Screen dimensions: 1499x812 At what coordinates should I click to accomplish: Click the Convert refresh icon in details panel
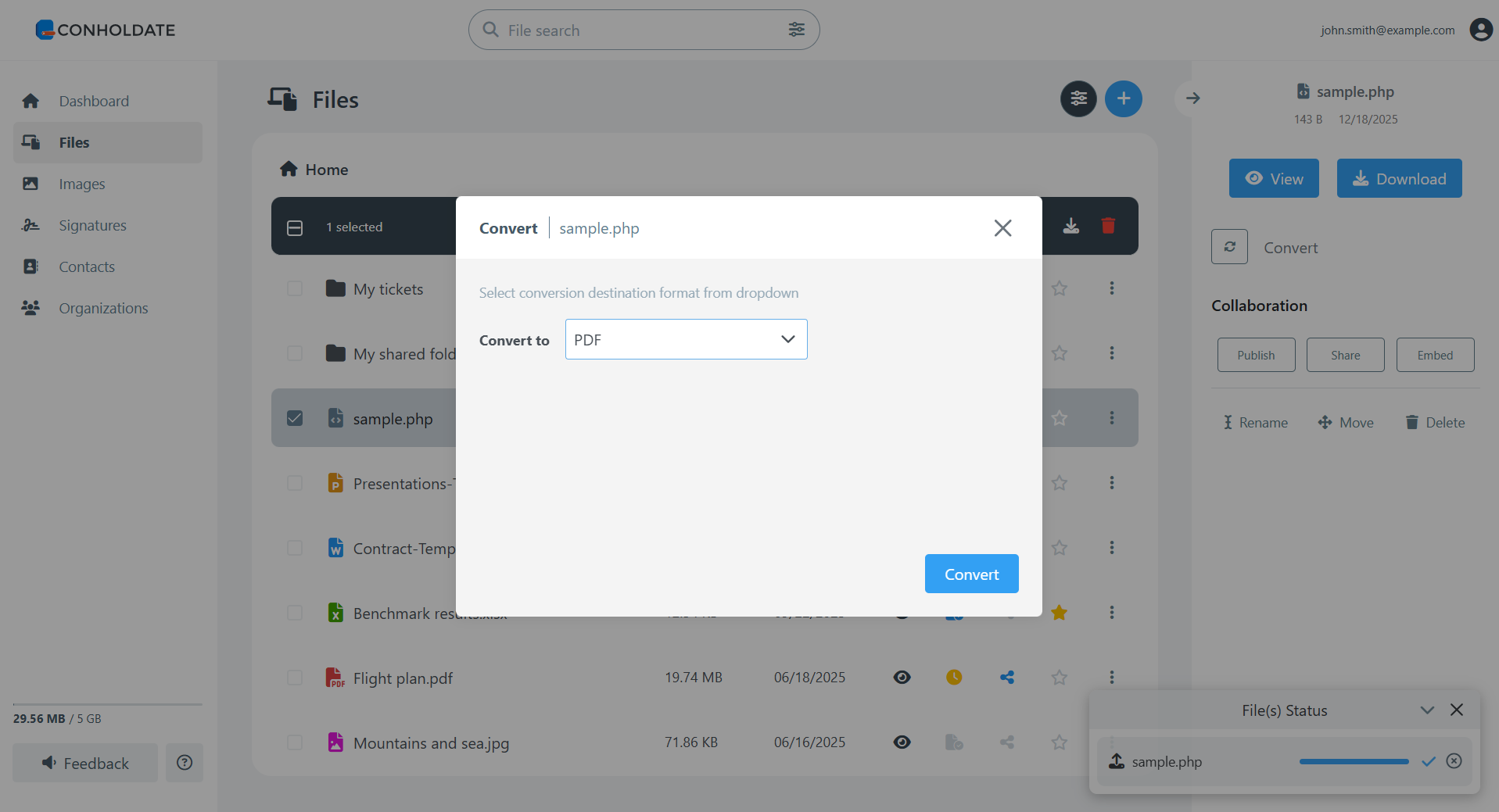[1228, 246]
